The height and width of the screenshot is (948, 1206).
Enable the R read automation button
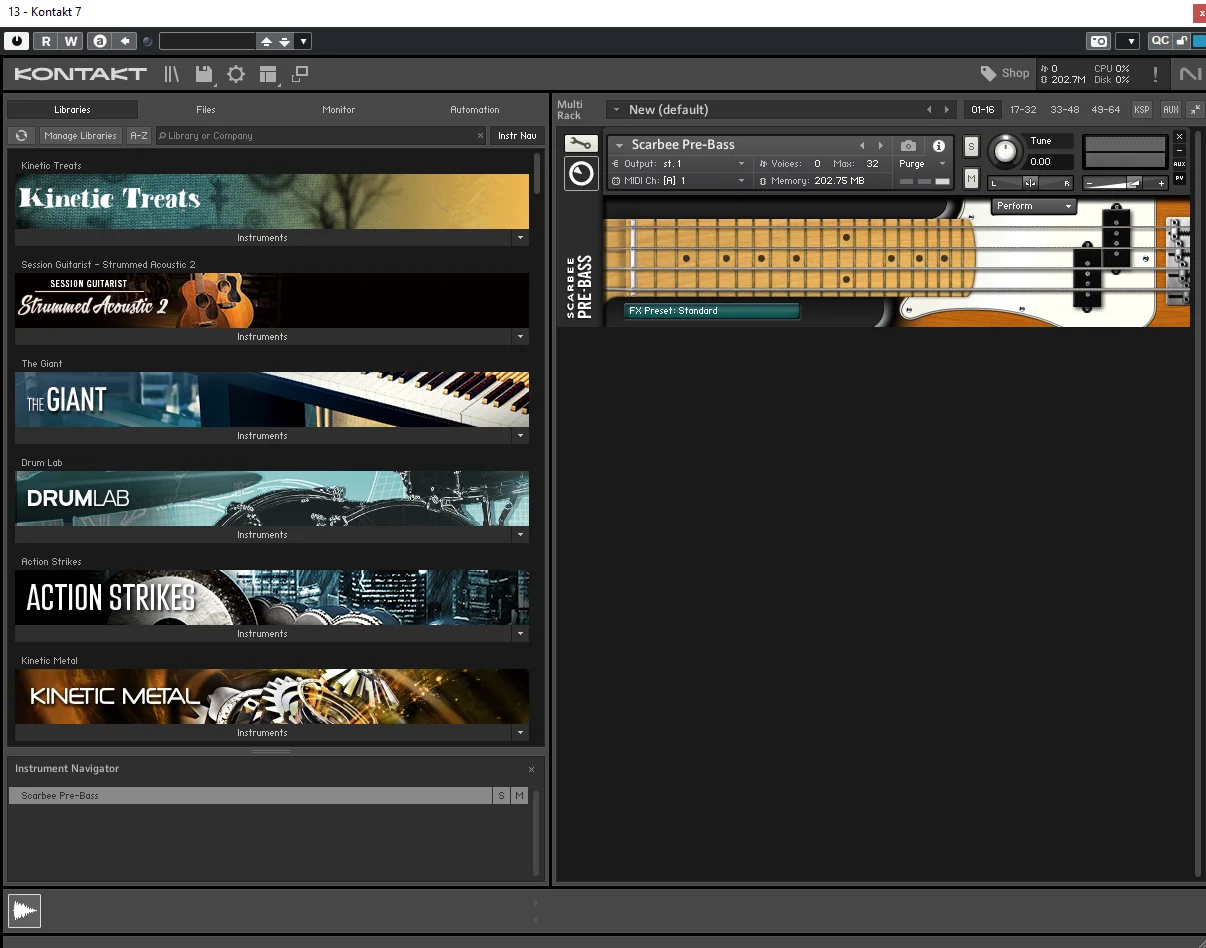pyautogui.click(x=46, y=41)
